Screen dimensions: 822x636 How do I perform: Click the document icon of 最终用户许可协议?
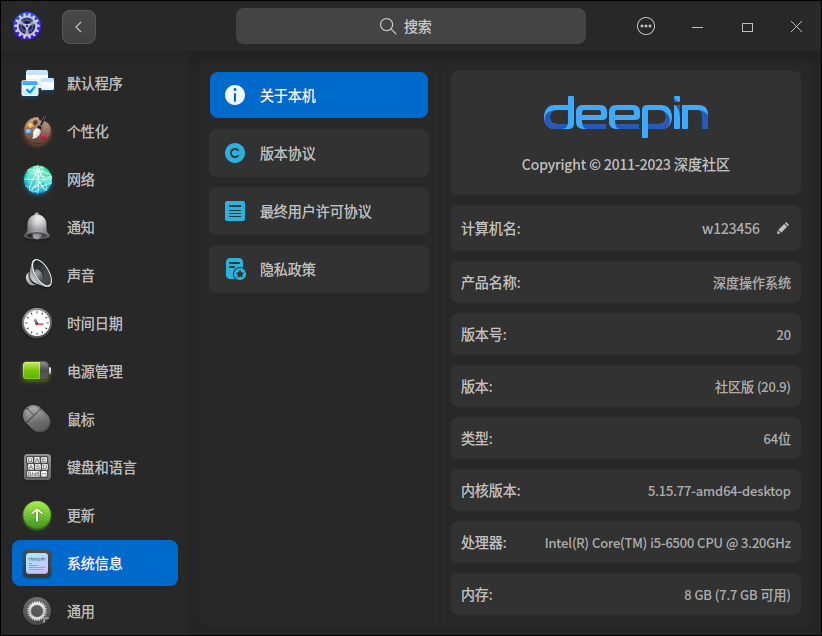tap(235, 211)
